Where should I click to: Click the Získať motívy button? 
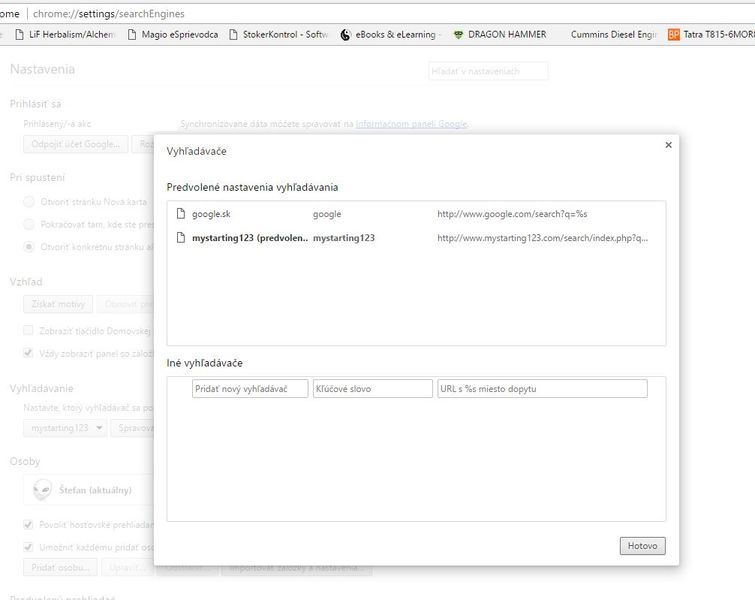tap(58, 304)
